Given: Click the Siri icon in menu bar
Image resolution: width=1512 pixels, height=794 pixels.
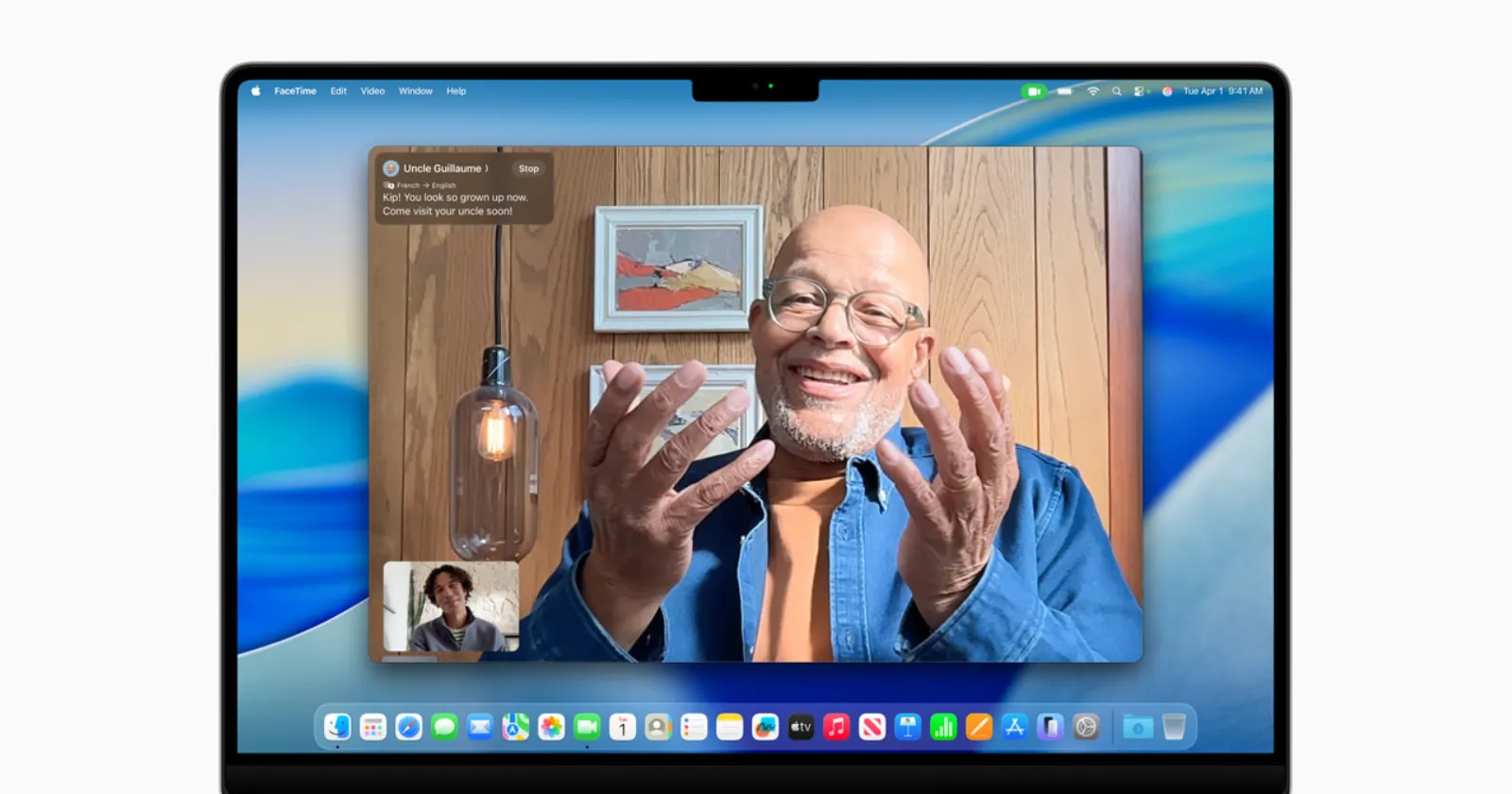Looking at the screenshot, I should pyautogui.click(x=1167, y=92).
